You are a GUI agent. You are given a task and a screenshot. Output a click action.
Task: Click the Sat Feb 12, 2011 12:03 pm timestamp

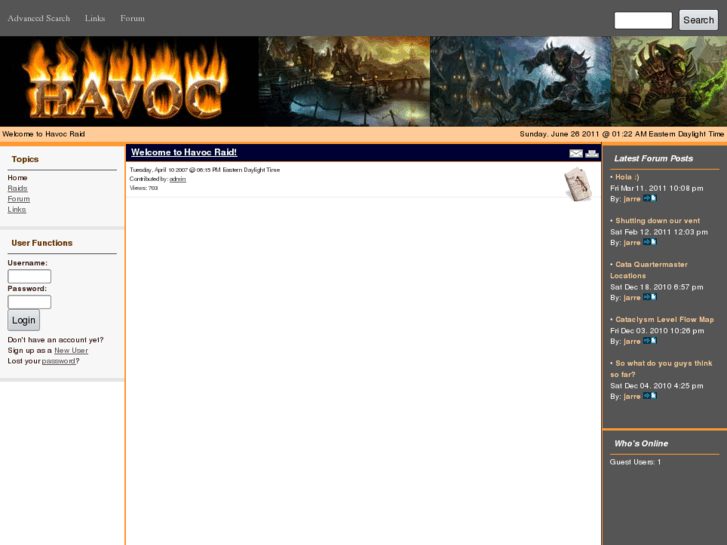point(659,232)
